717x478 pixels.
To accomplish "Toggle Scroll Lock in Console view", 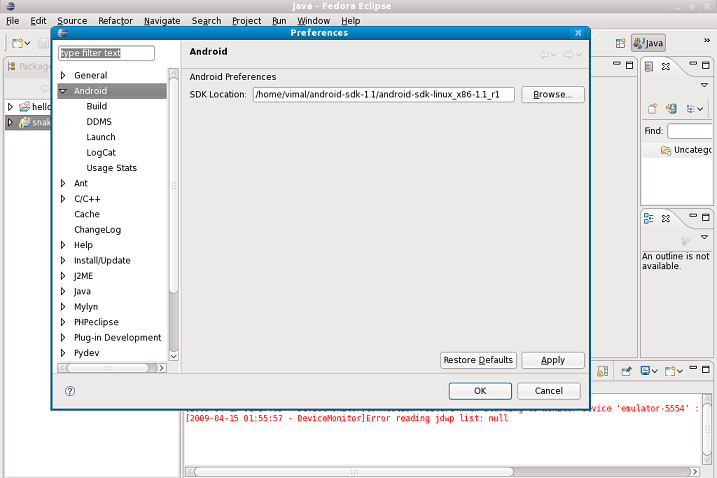I will tap(602, 371).
